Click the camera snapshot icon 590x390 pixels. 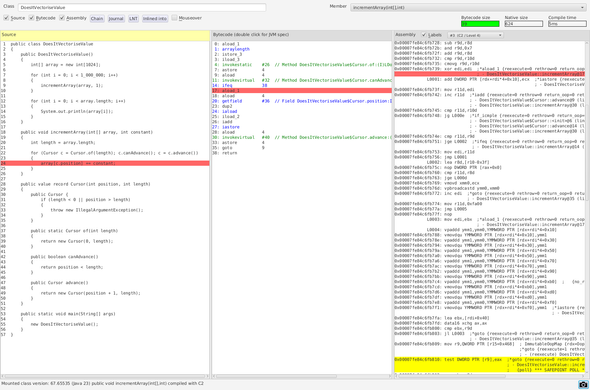(x=583, y=385)
